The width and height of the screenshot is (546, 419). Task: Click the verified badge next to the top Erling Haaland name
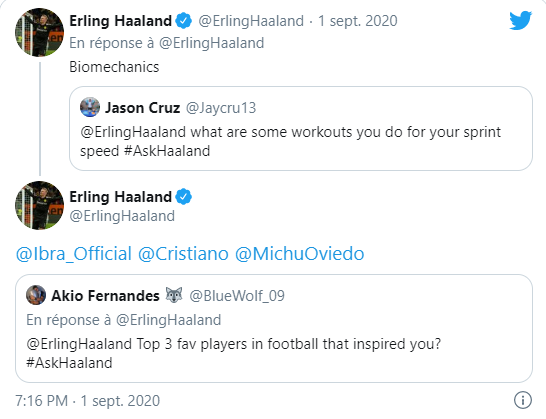point(184,21)
